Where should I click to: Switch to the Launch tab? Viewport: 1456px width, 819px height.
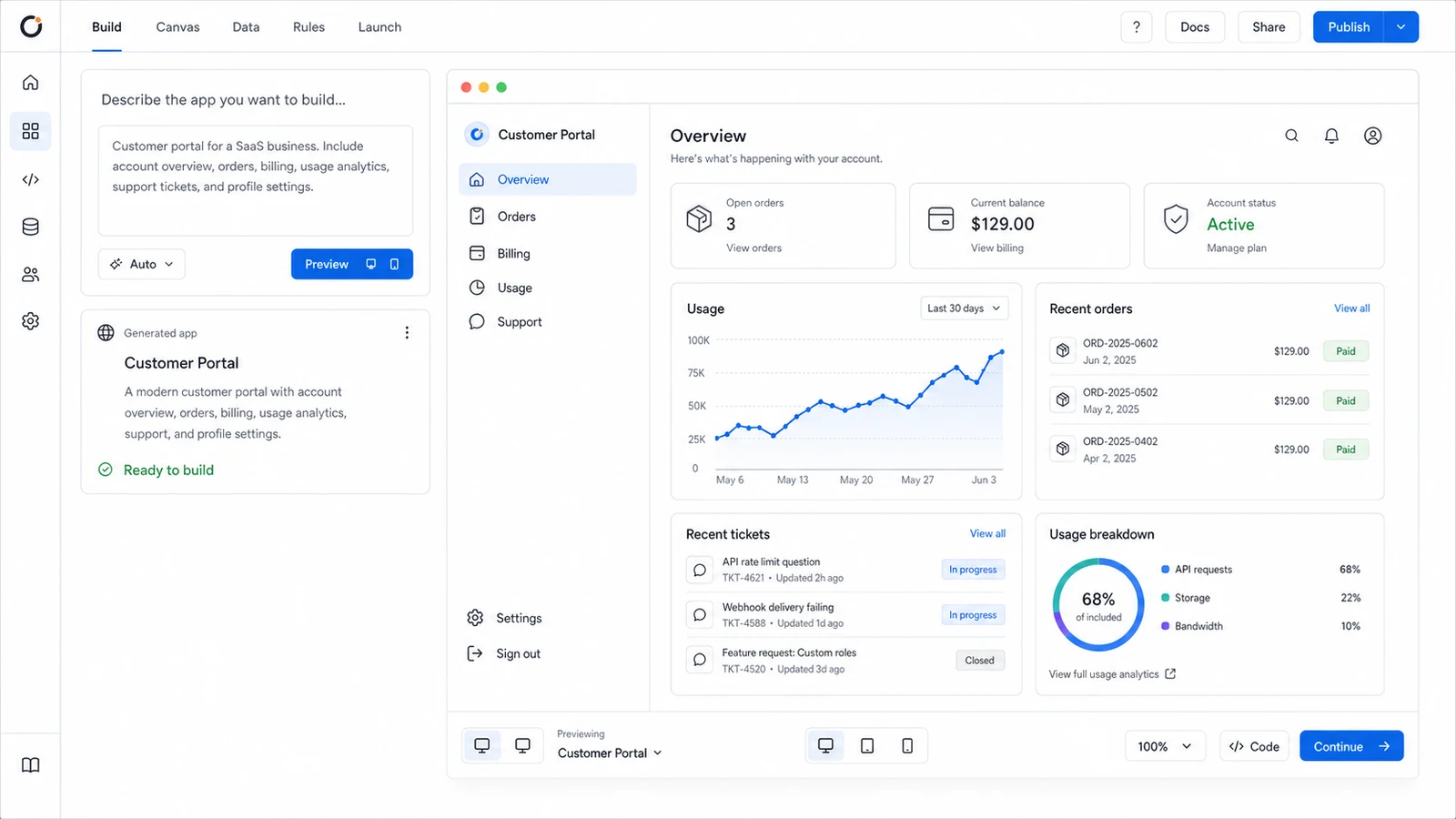click(x=379, y=27)
